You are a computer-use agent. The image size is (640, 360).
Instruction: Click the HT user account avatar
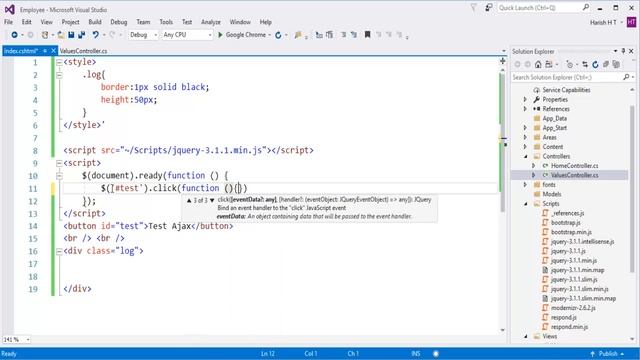point(631,22)
